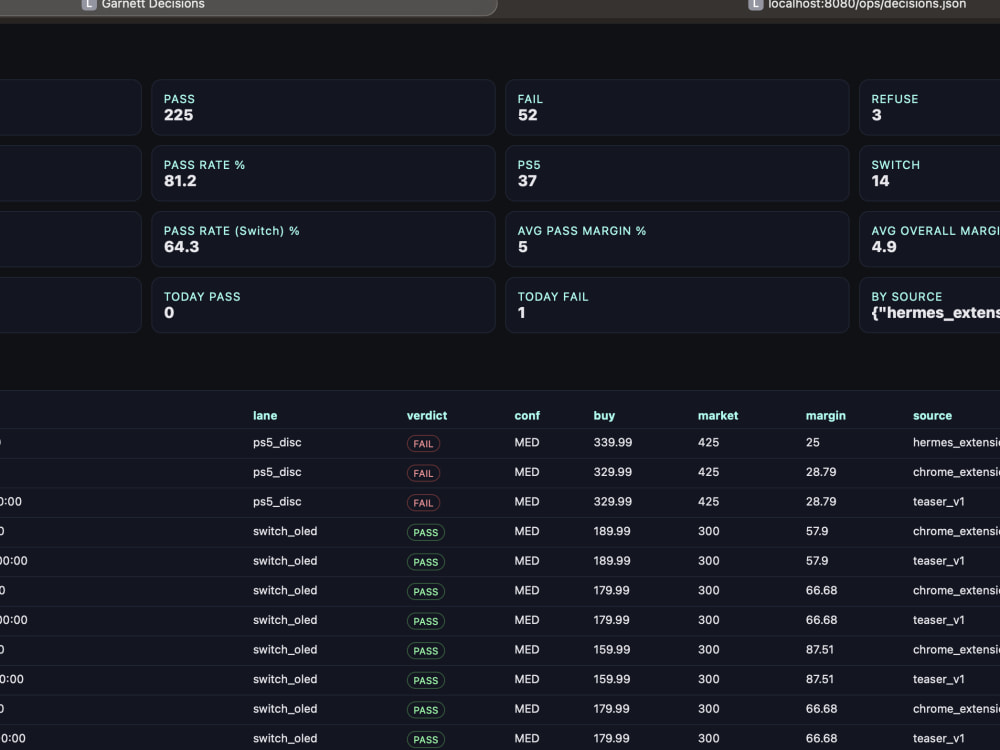Image resolution: width=1000 pixels, height=750 pixels.
Task: Click the AVG PASS MARGIN % card
Action: pyautogui.click(x=677, y=239)
